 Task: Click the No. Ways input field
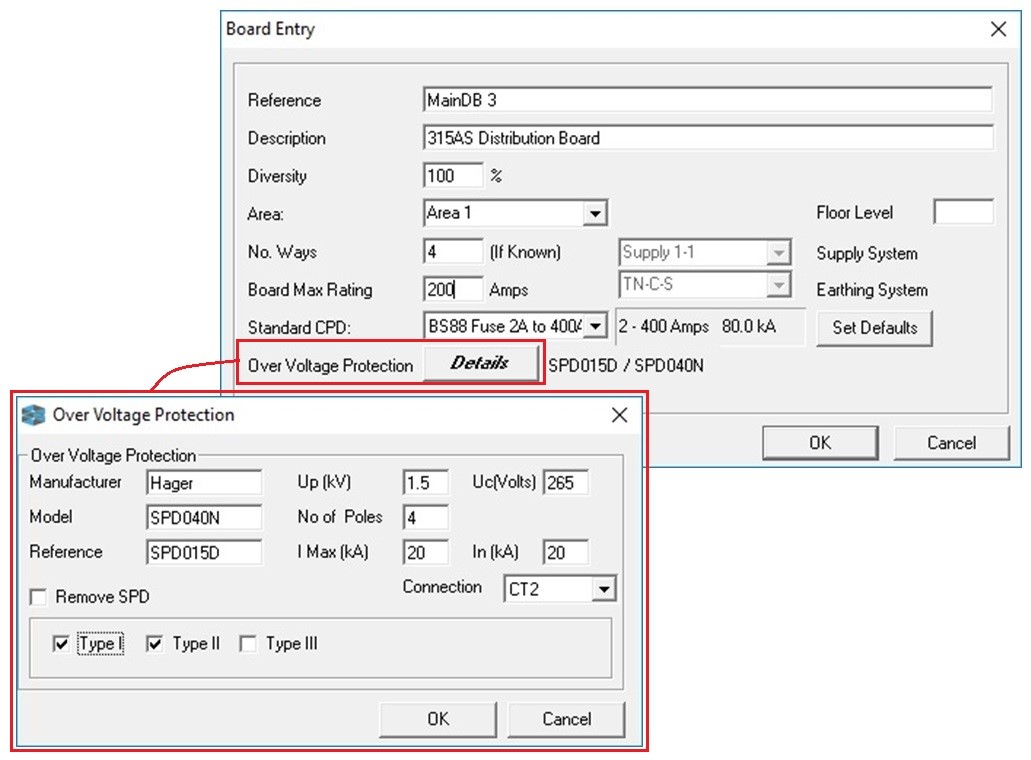453,252
